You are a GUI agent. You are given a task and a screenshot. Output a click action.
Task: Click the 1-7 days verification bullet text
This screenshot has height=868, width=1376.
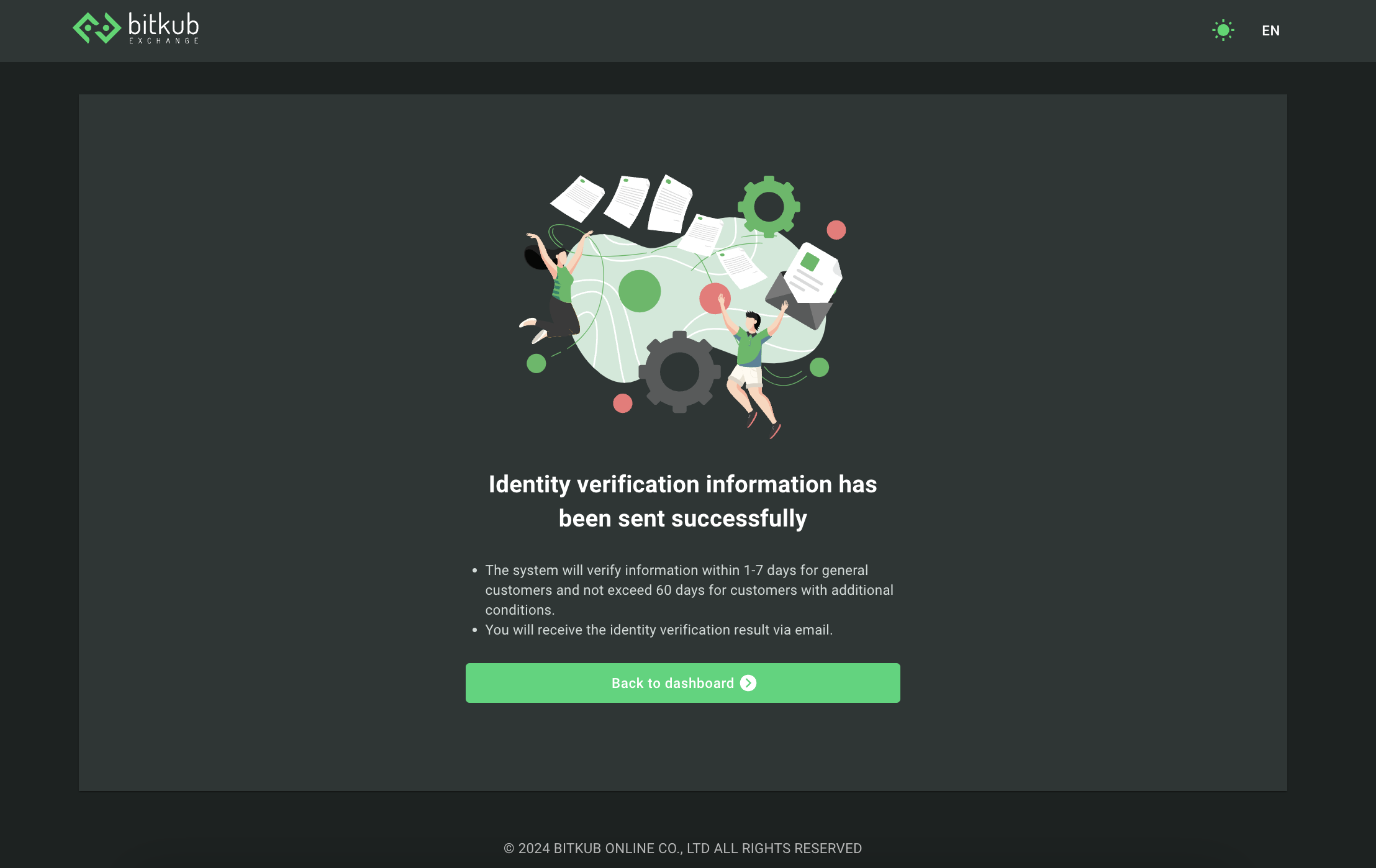pos(689,590)
